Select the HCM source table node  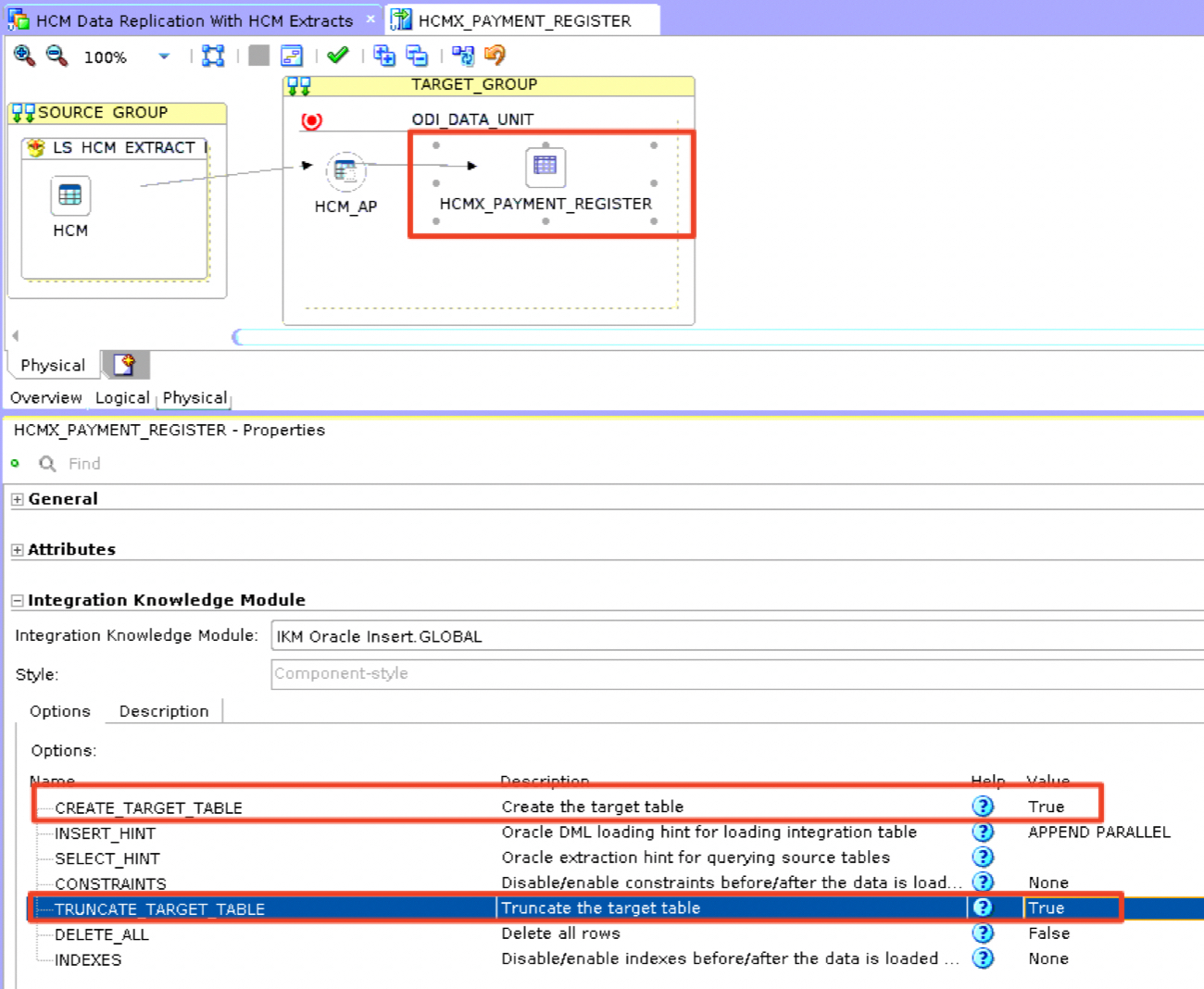point(69,195)
